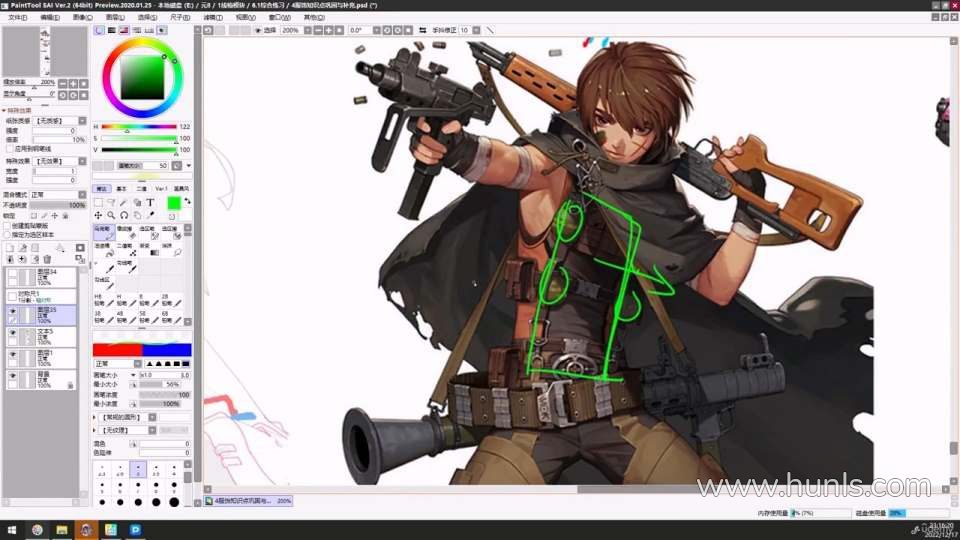Undo using the toolbar arrow icon
960x540 pixels.
click(208, 30)
